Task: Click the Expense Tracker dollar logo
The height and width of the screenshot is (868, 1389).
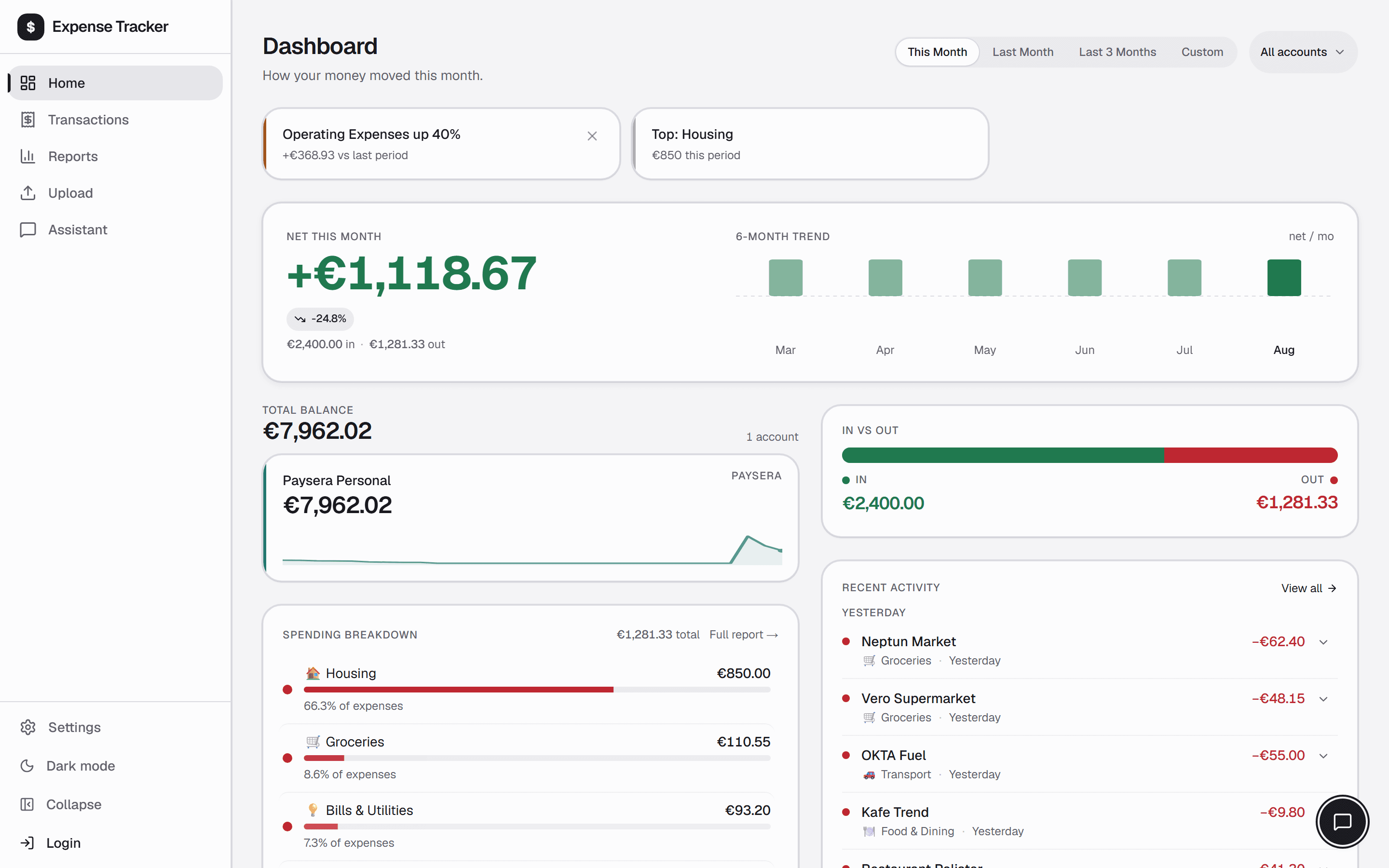Action: [30, 27]
